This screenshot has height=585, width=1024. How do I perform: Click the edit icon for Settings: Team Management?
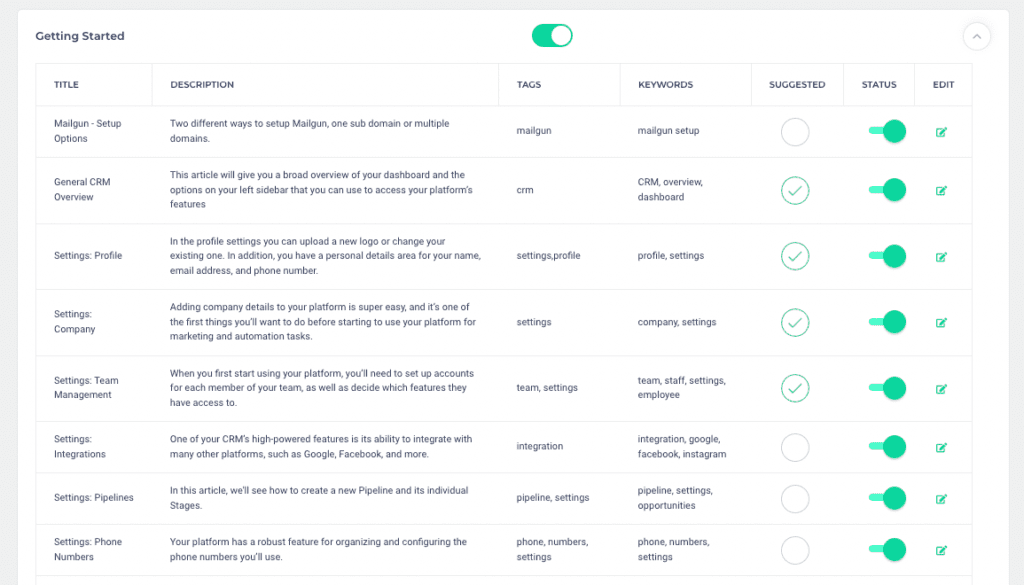pos(941,388)
